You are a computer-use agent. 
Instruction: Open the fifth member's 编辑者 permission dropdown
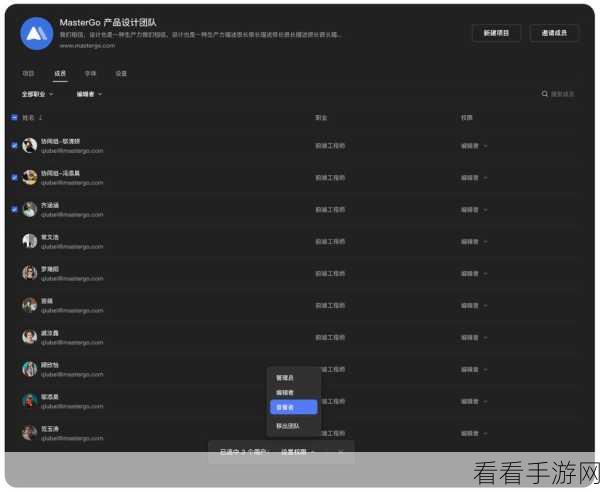tap(474, 274)
